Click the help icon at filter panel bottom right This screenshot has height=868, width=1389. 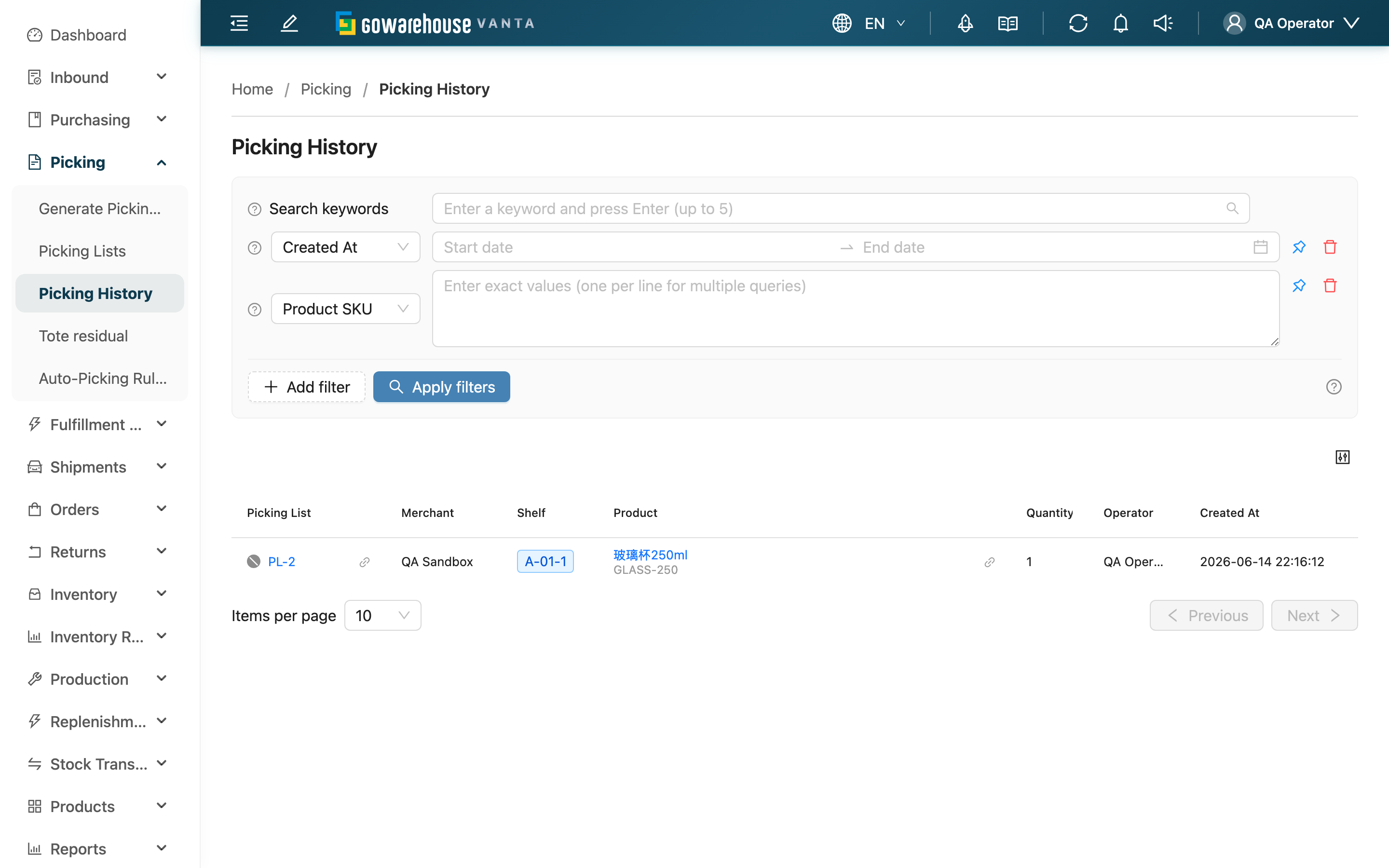pos(1334,387)
